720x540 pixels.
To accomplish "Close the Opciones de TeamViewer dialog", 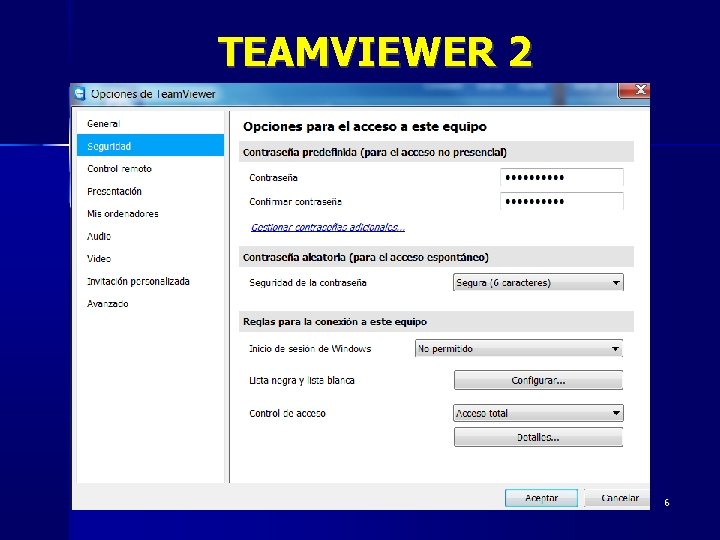I will 634,90.
